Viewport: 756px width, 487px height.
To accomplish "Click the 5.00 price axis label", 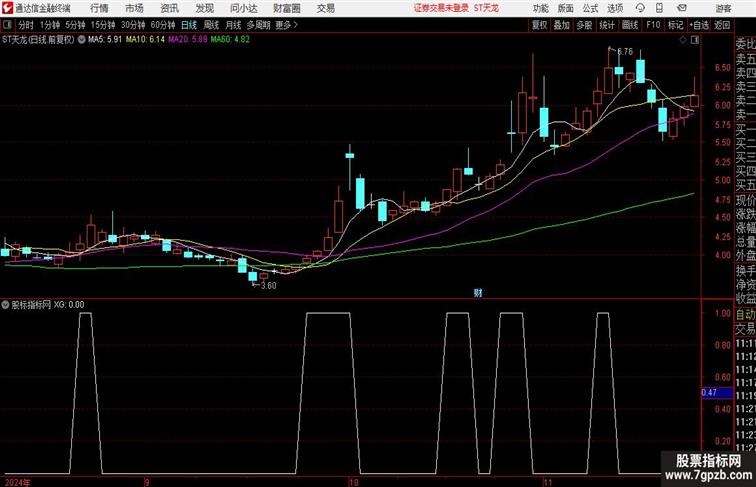I will click(722, 180).
